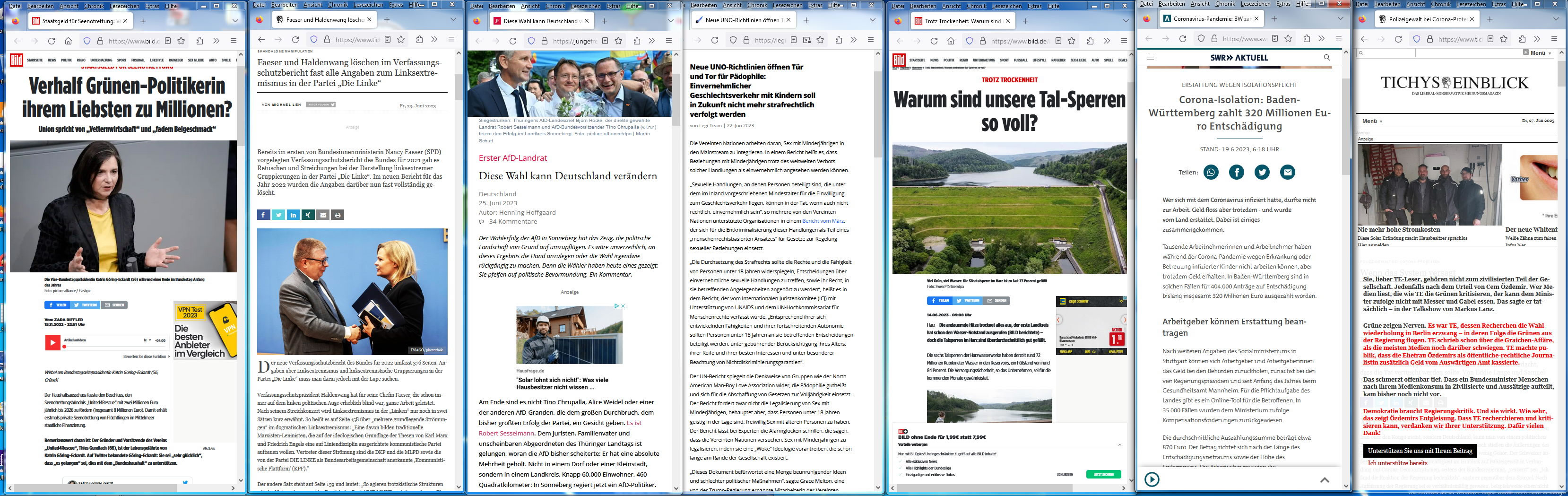This screenshot has width=1568, height=496.
Task: Print the Faeser article via printer icon
Action: point(338,214)
